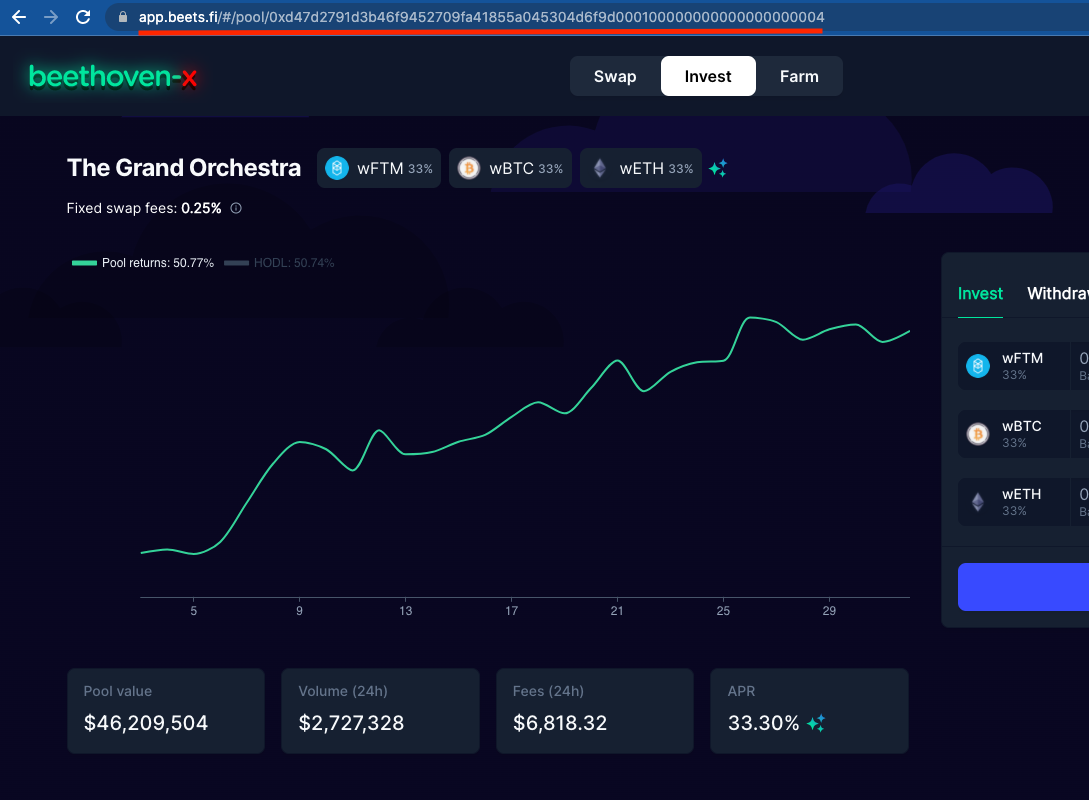1089x800 pixels.
Task: Click the wETH amount input field
Action: tap(1080, 502)
